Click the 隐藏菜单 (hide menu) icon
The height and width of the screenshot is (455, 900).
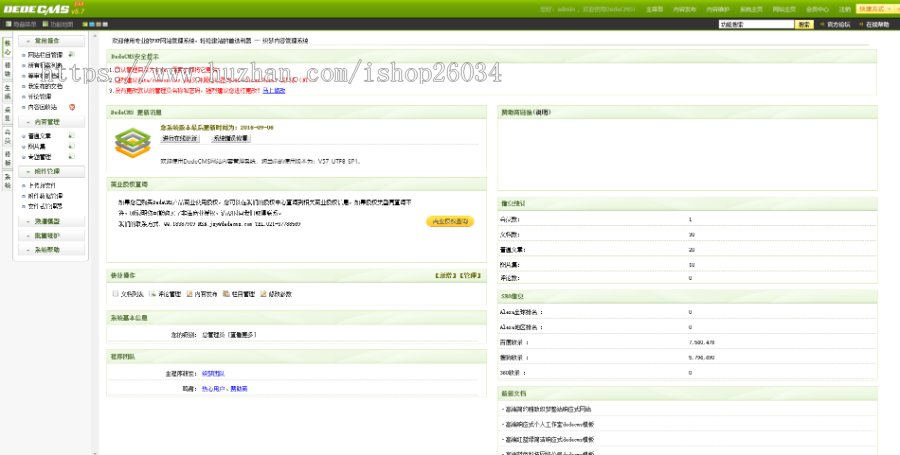[x=9, y=24]
